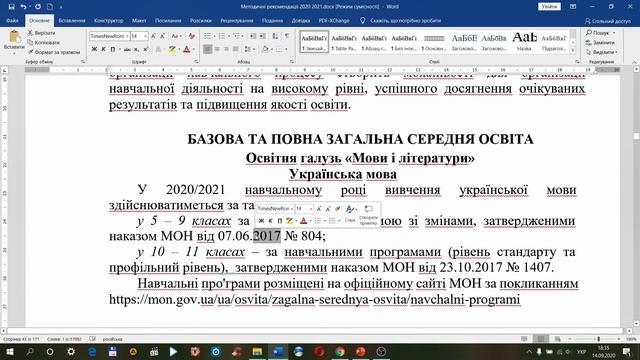The width and height of the screenshot is (640, 360).
Task: Sort the selected paragraphs
Action: coord(275,36)
